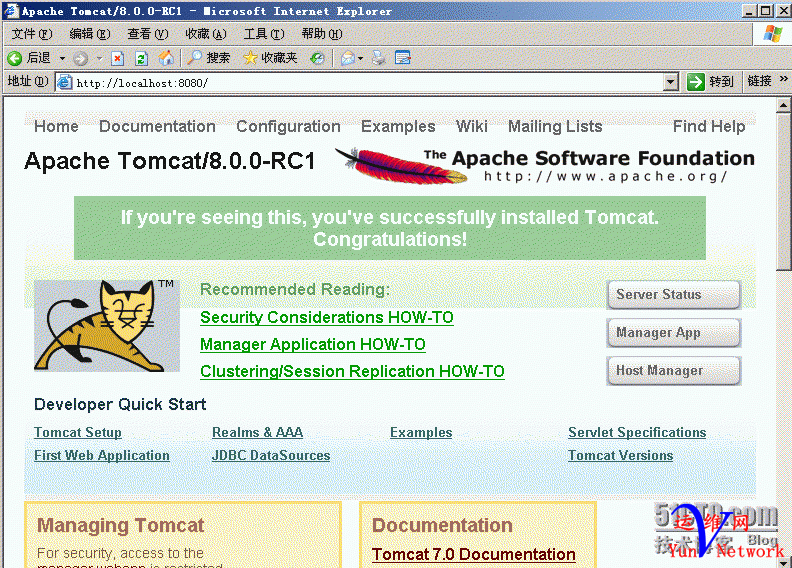Expand the Links toolbar chevron

(x=783, y=79)
